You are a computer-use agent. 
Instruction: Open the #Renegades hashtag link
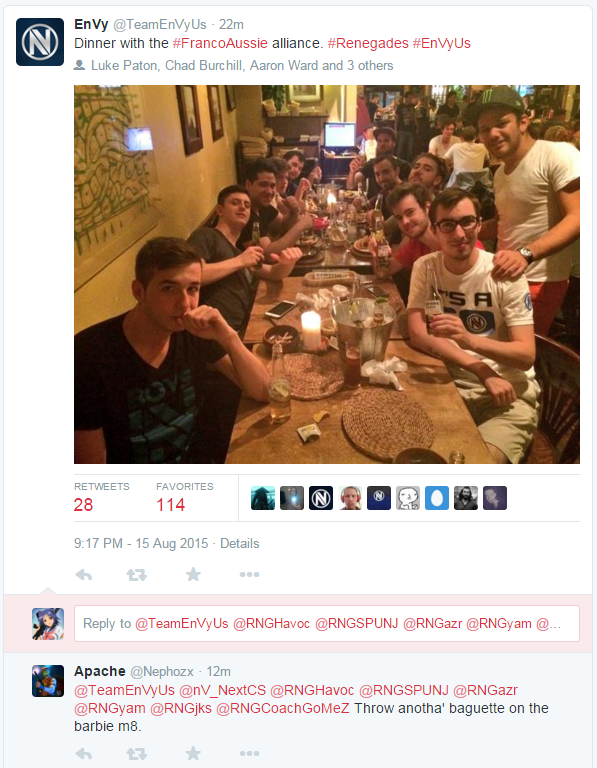(x=368, y=43)
